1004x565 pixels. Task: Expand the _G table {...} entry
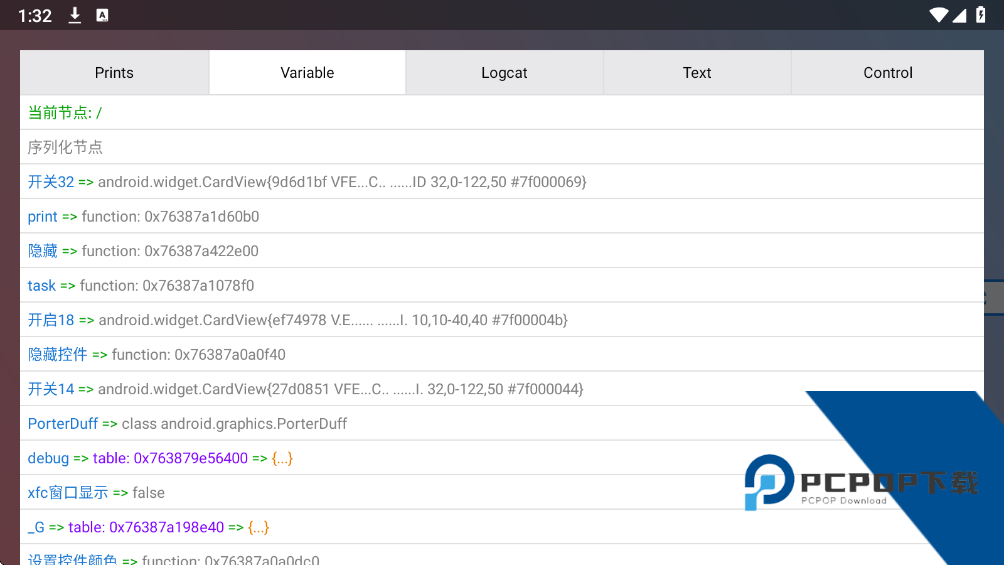tap(258, 527)
